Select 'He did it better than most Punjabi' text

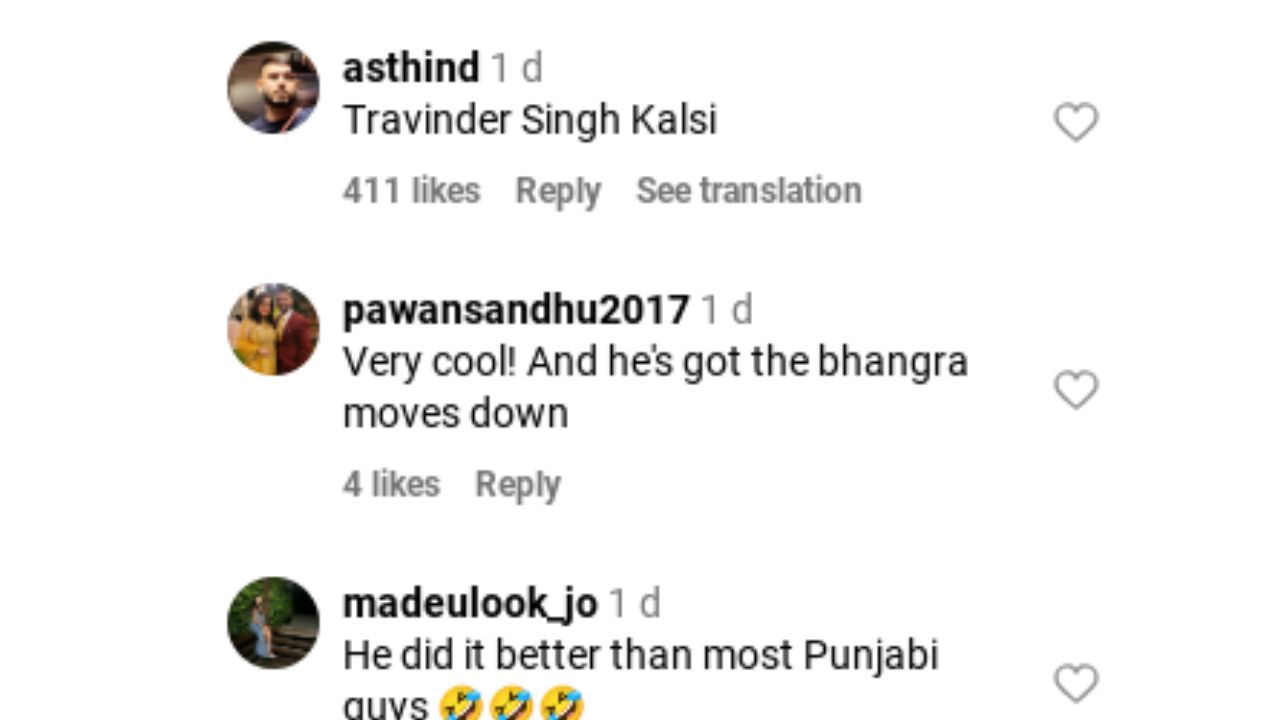tap(641, 656)
